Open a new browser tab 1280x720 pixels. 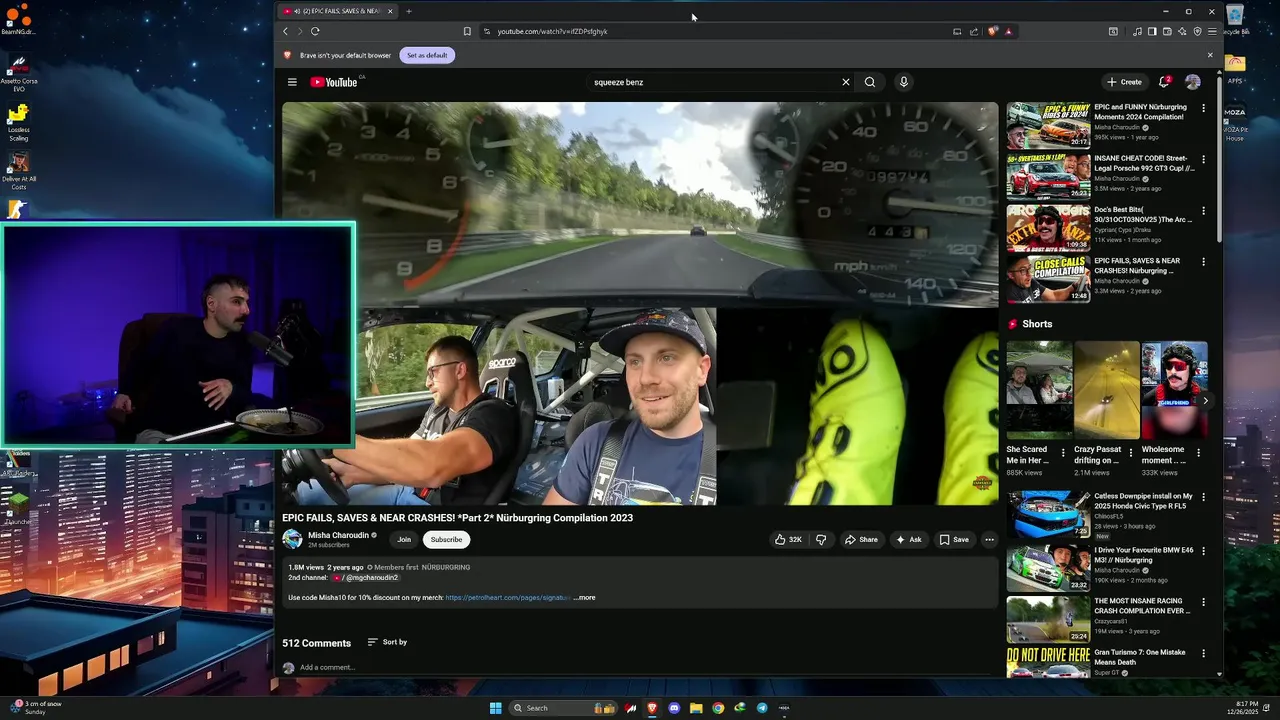click(408, 11)
